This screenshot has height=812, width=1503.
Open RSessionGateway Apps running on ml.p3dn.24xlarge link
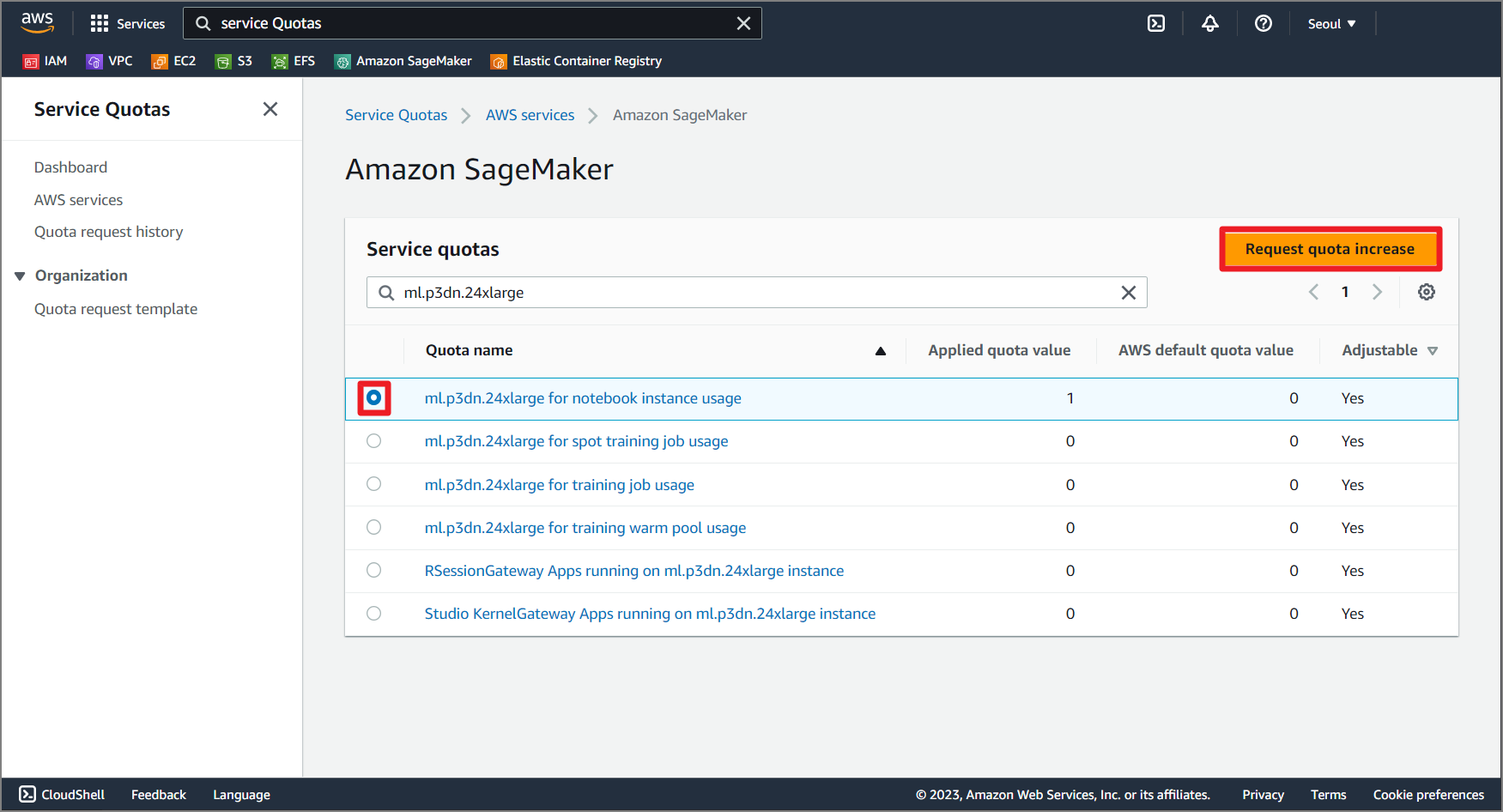(x=634, y=571)
